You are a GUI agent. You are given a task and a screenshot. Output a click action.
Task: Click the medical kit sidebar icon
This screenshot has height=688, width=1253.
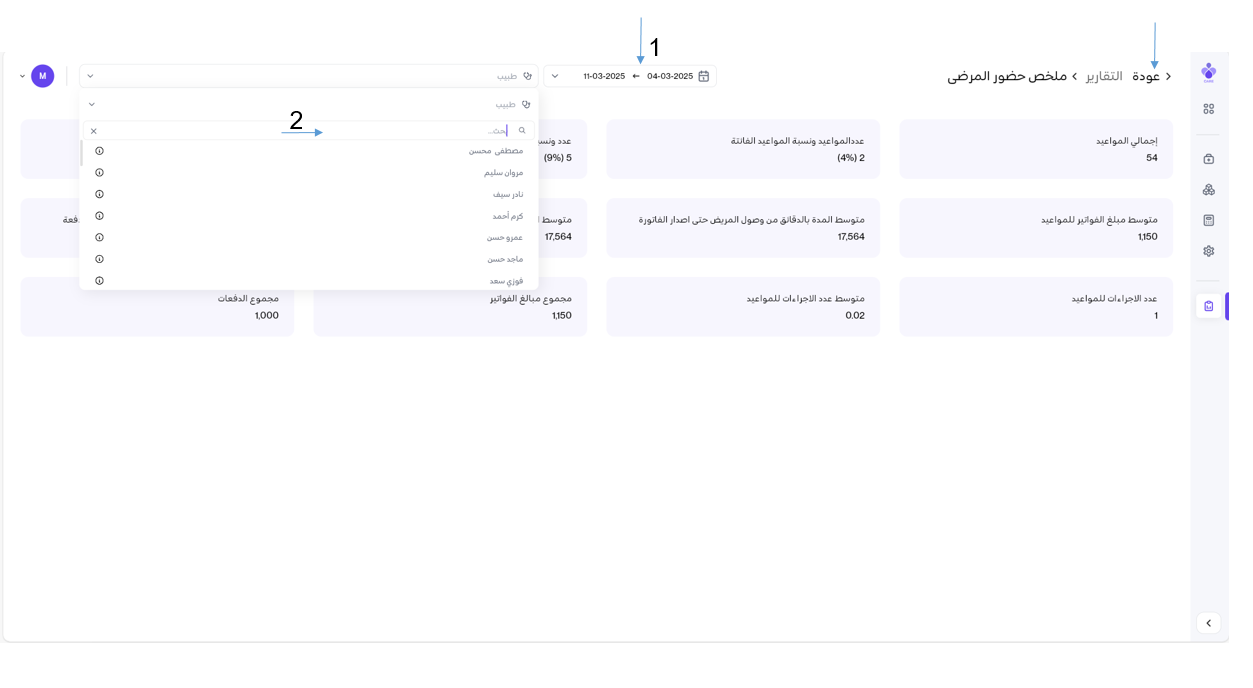tap(1208, 159)
